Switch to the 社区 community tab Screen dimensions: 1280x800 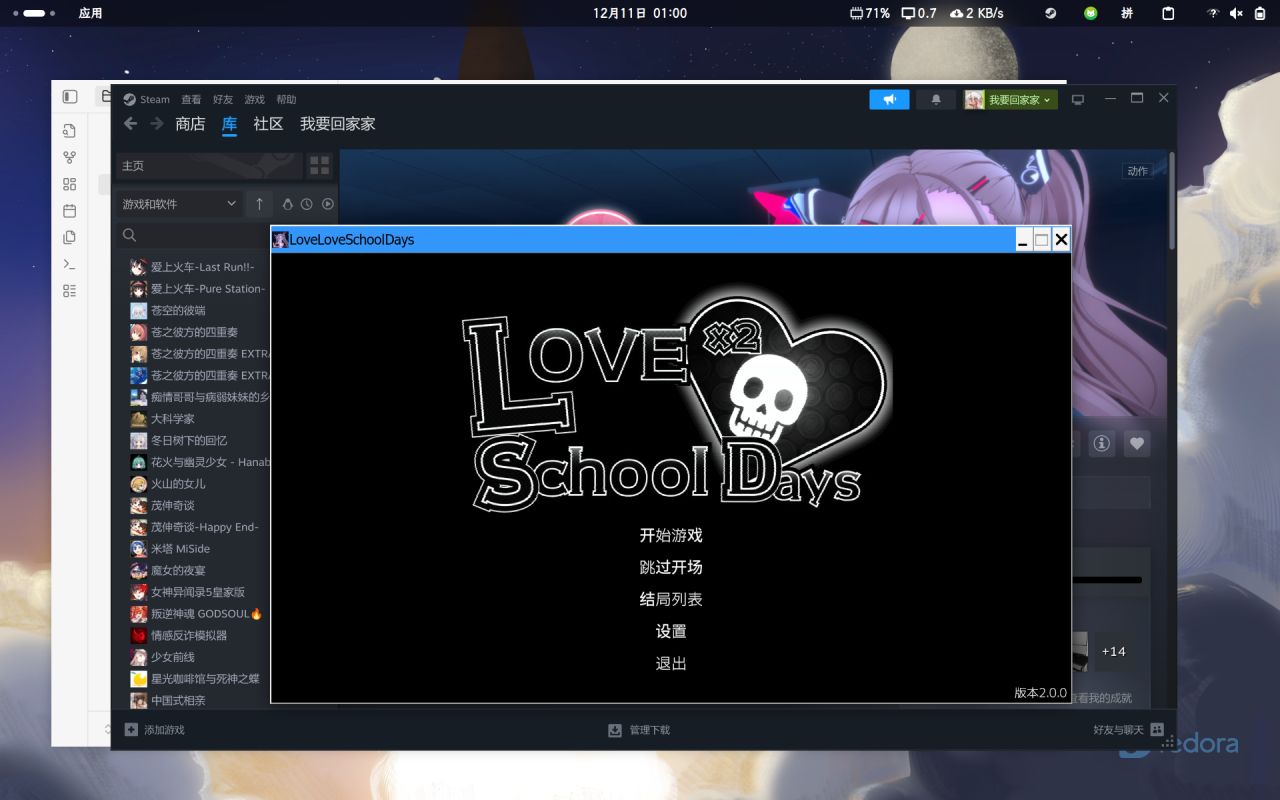click(268, 124)
